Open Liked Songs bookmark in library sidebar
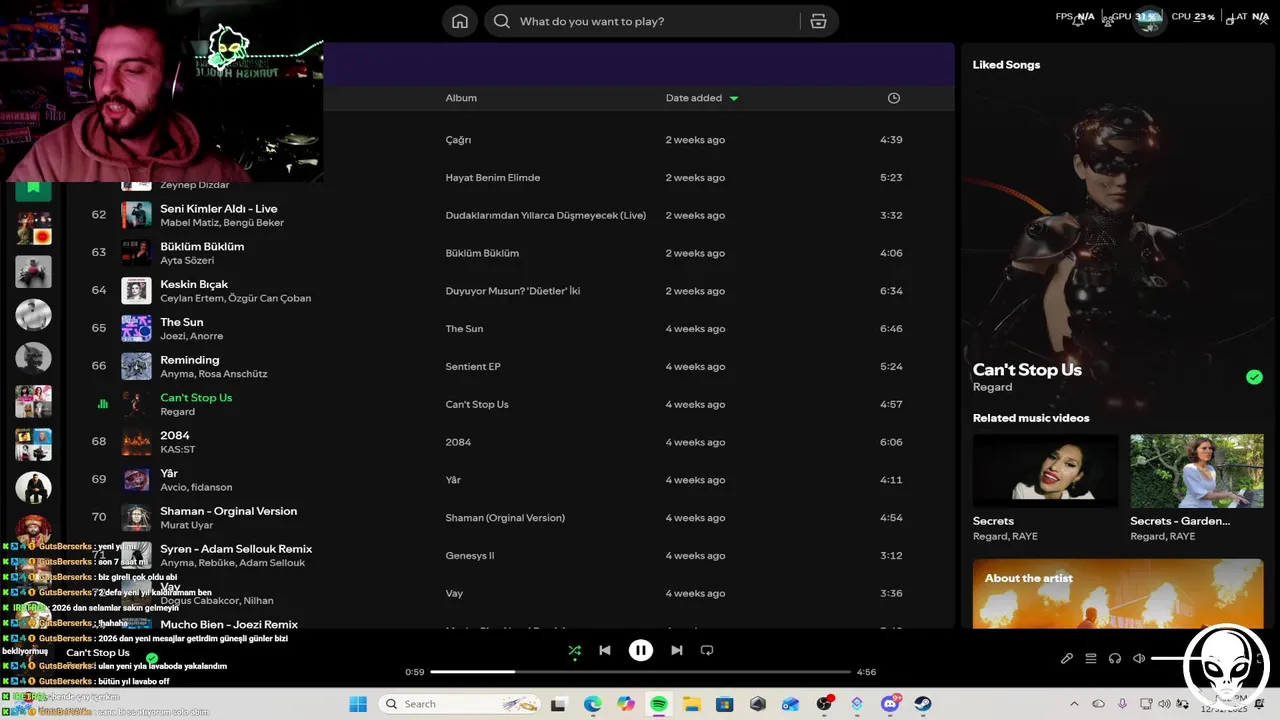 (x=33, y=187)
